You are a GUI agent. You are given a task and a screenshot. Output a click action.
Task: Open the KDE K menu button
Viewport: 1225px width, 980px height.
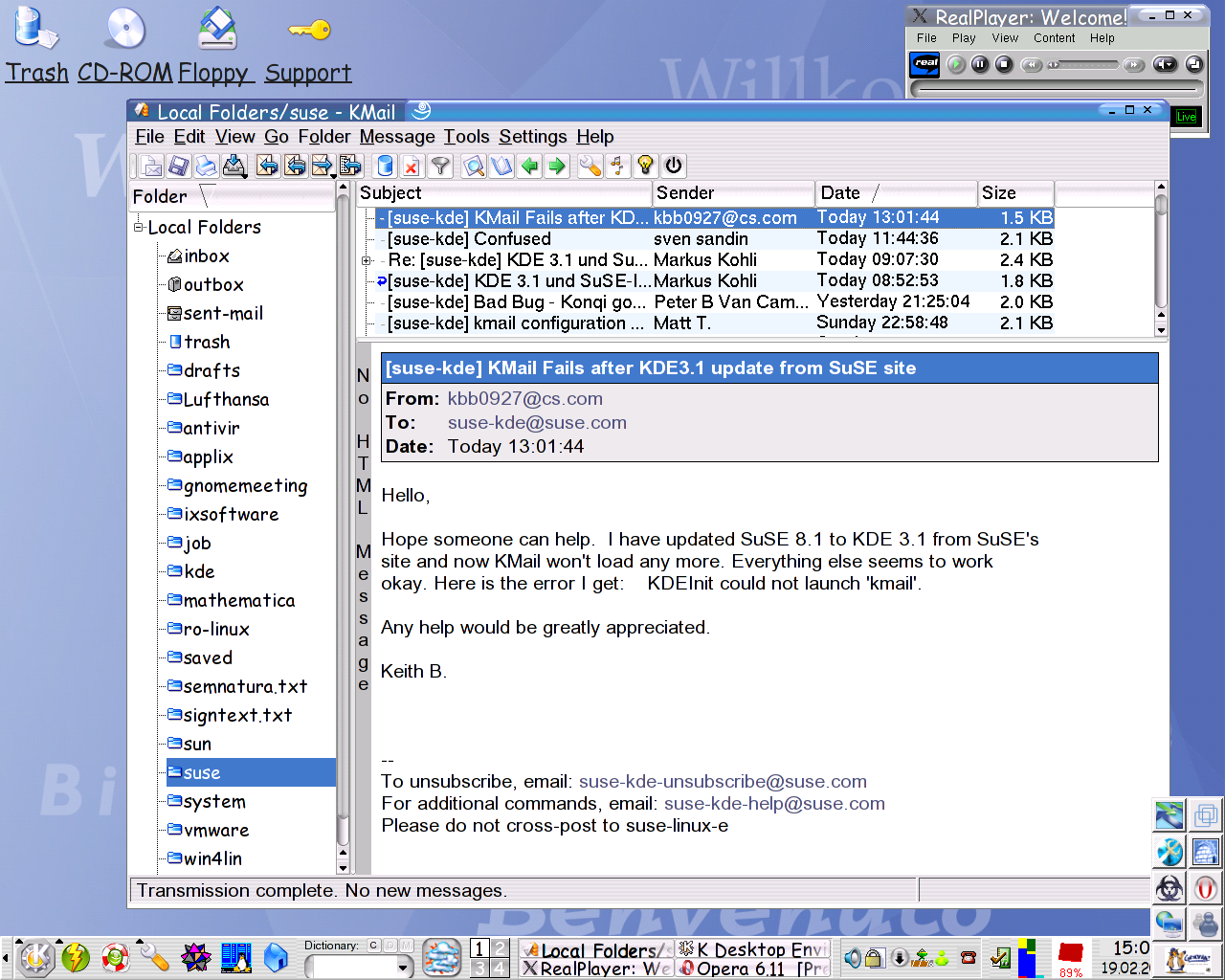pos(35,957)
